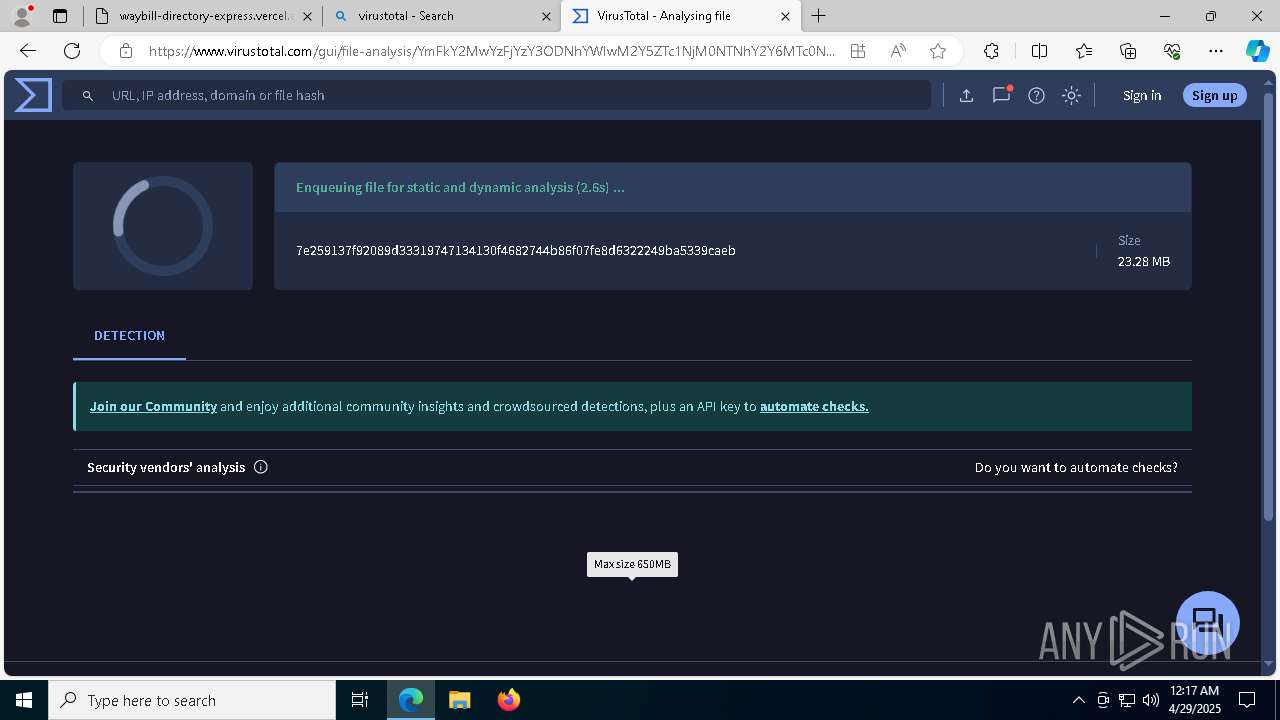This screenshot has height=720, width=1280.
Task: Click the analysis progress spinner
Action: click(163, 226)
